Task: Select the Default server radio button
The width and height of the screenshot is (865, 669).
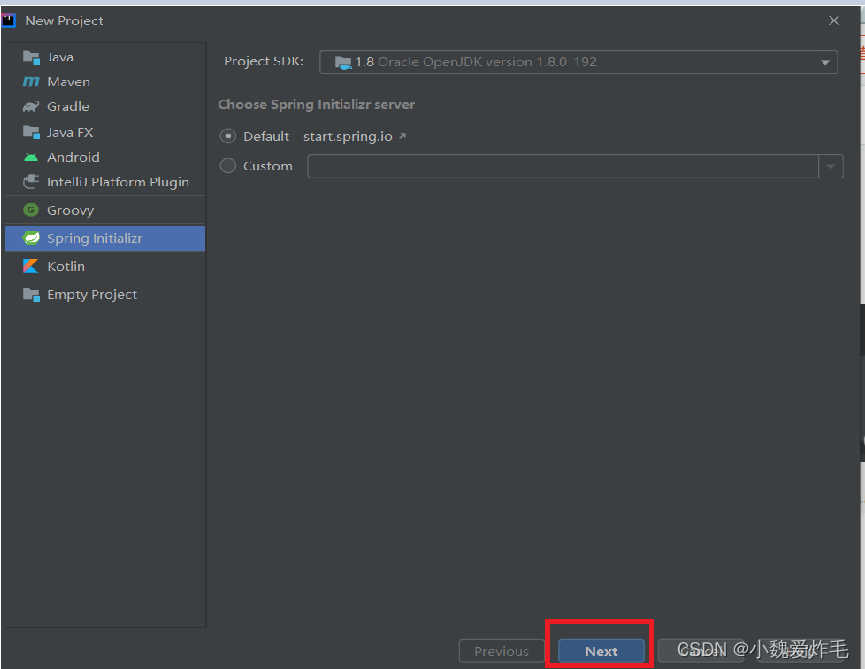Action: point(228,136)
